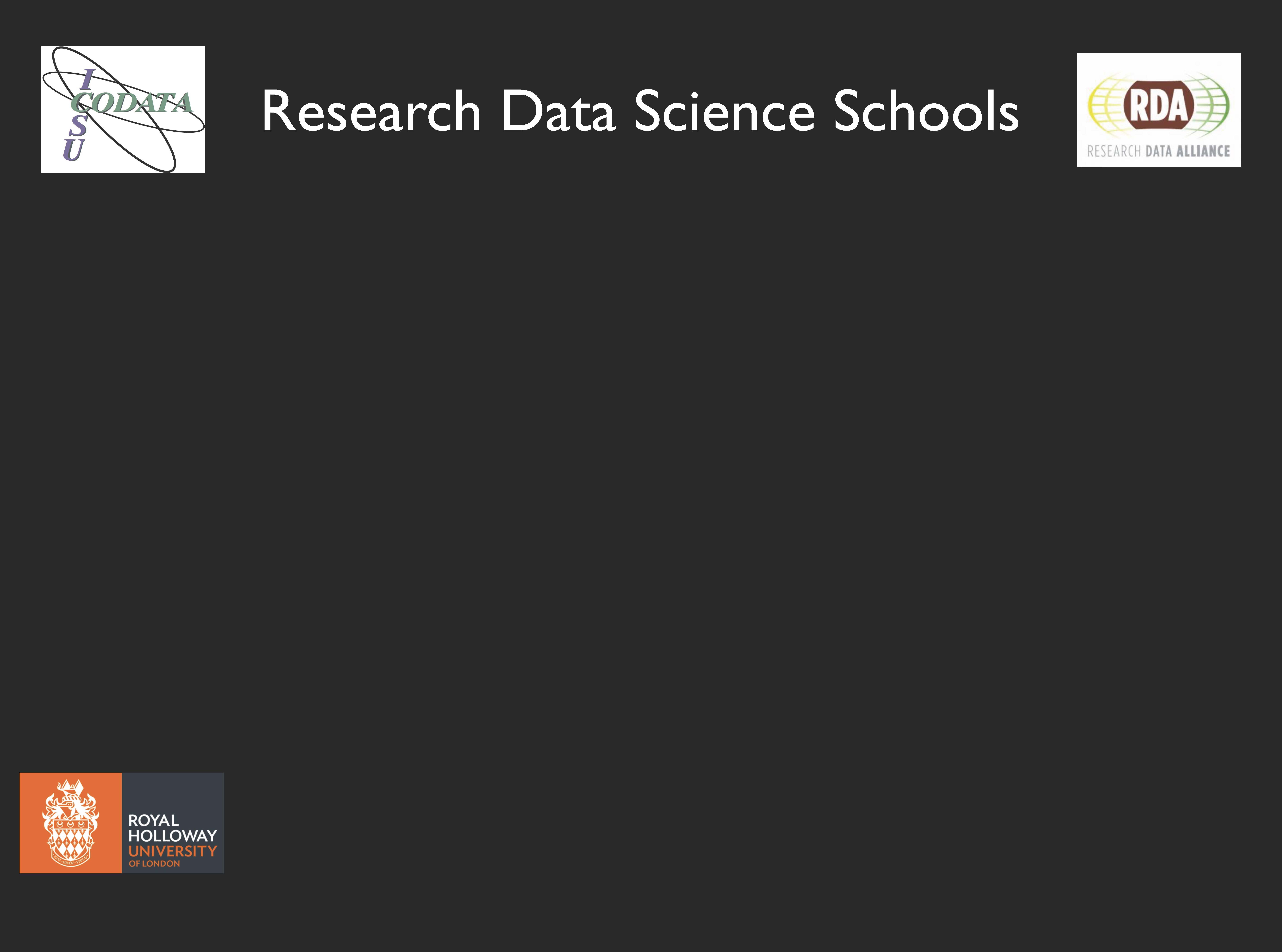Click the ROYAL text in university logo
The height and width of the screenshot is (952, 1282).
click(x=153, y=820)
